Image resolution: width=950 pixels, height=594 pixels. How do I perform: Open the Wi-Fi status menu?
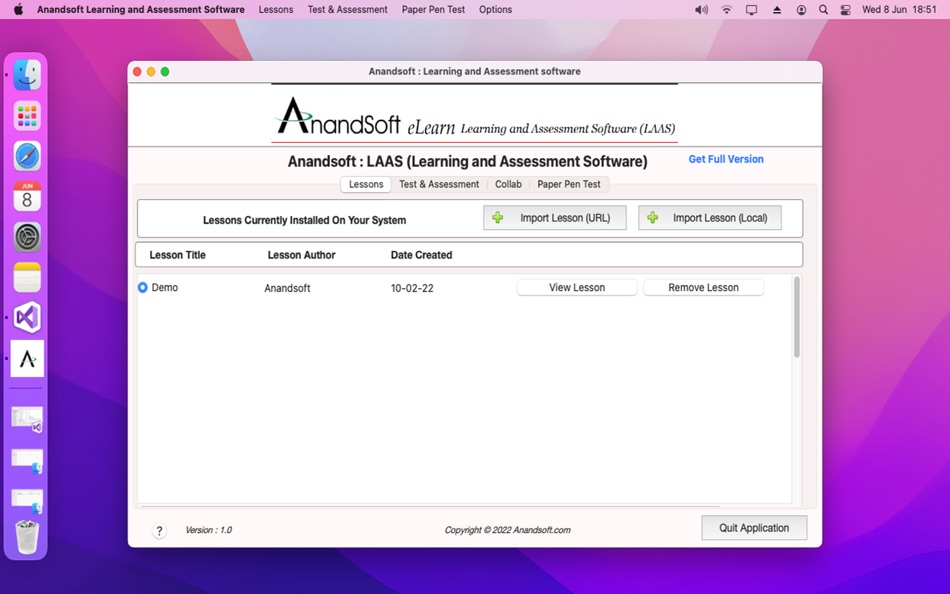pyautogui.click(x=726, y=10)
